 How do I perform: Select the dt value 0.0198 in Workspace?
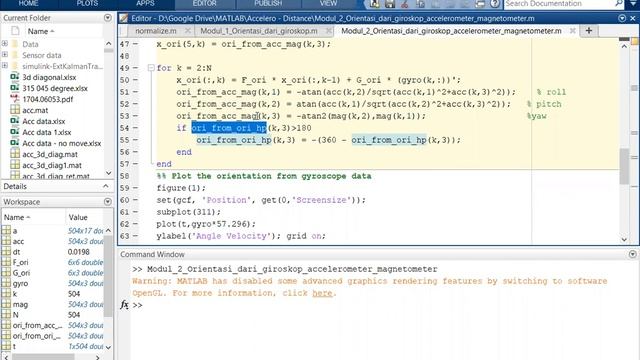(x=78, y=252)
